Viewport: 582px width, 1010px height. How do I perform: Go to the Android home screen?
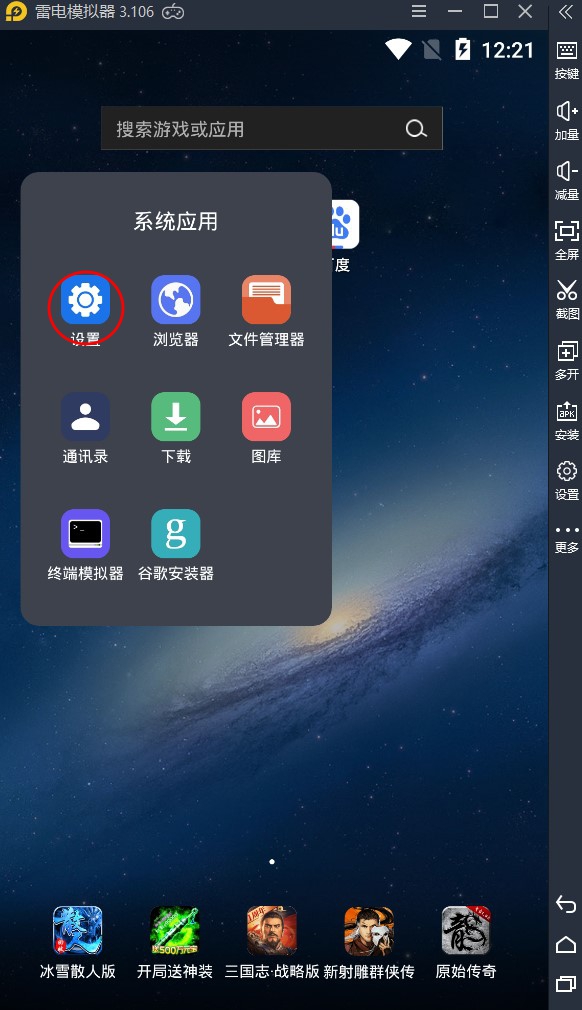[x=566, y=944]
